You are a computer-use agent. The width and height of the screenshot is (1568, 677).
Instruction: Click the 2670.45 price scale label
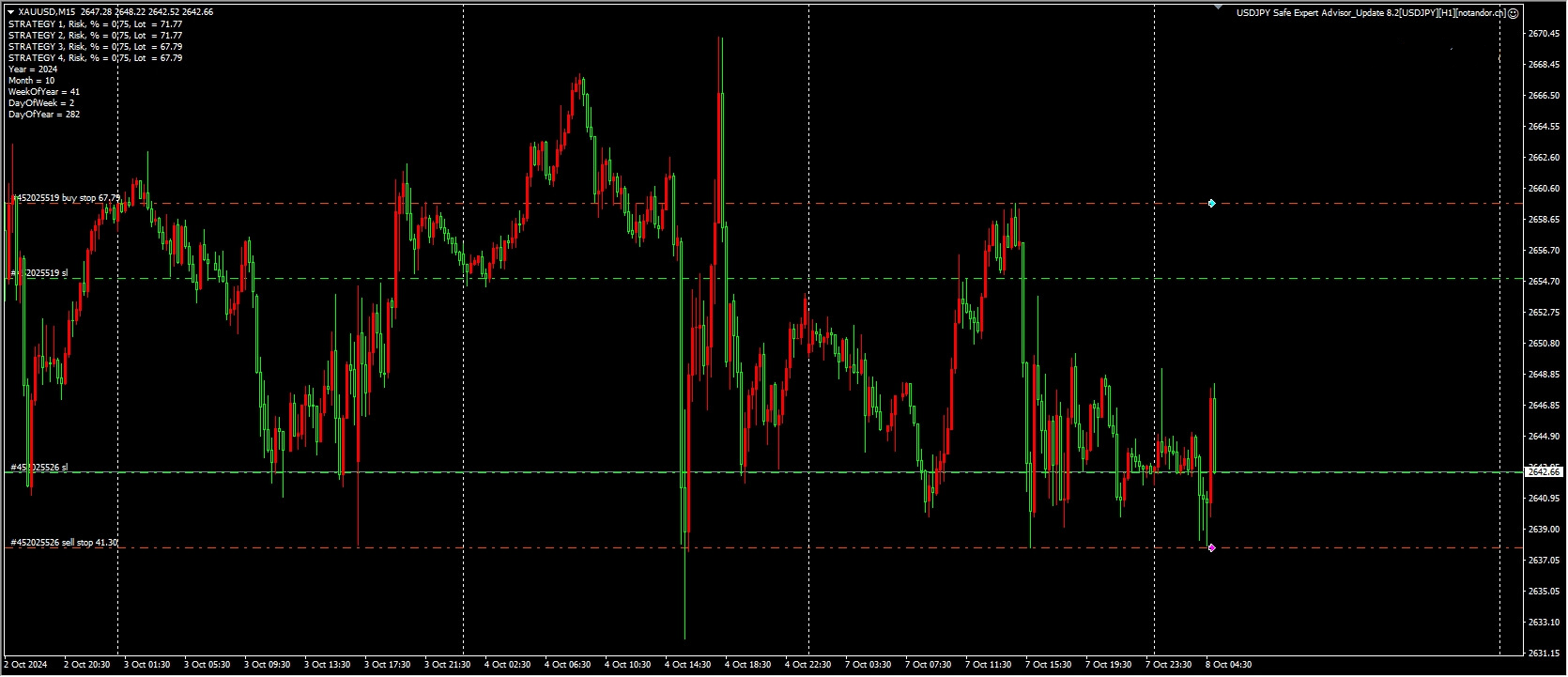pos(1544,34)
